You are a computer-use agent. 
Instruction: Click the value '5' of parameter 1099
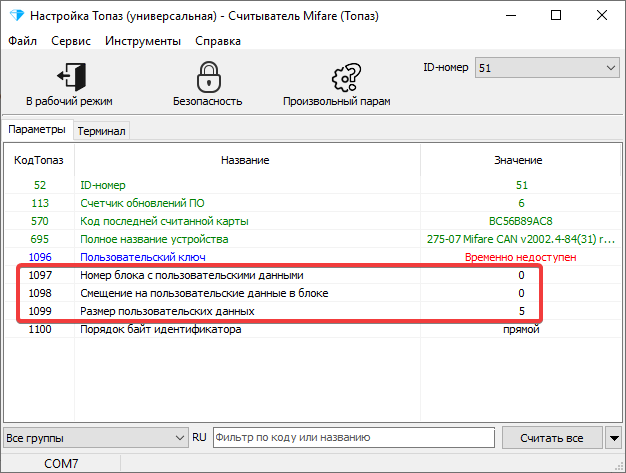point(521,311)
